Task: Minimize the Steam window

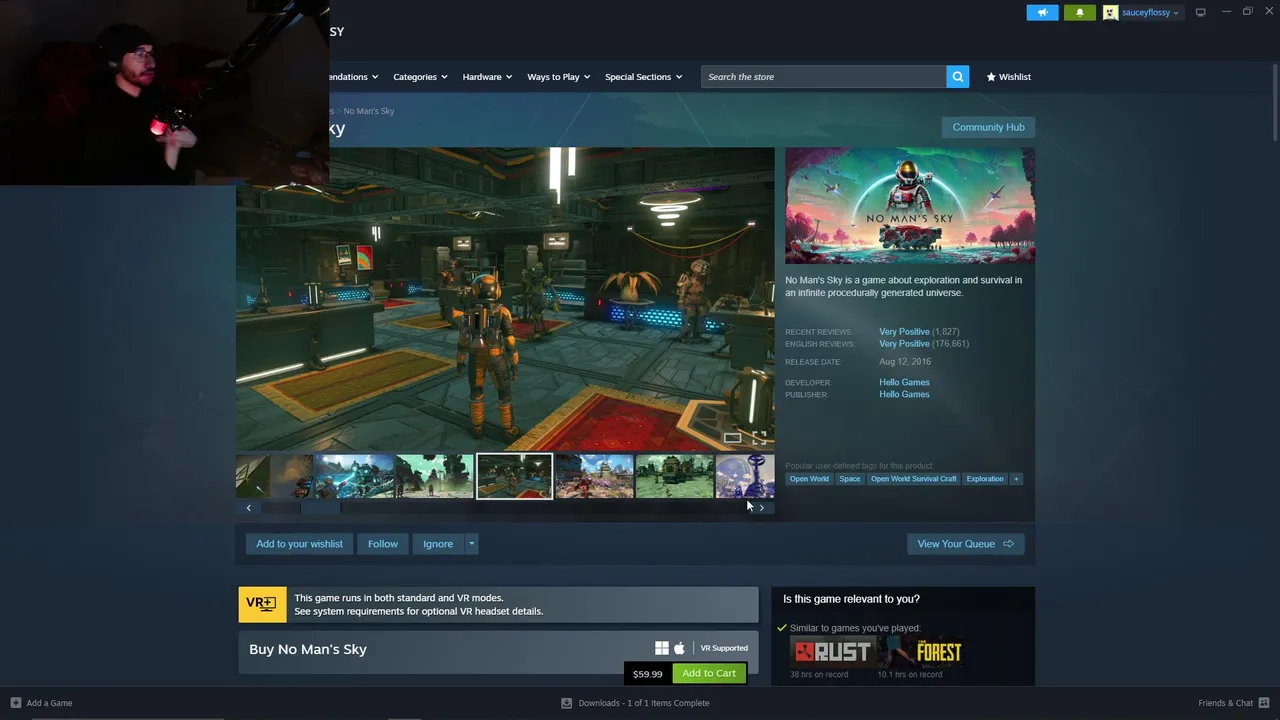Action: [1226, 12]
